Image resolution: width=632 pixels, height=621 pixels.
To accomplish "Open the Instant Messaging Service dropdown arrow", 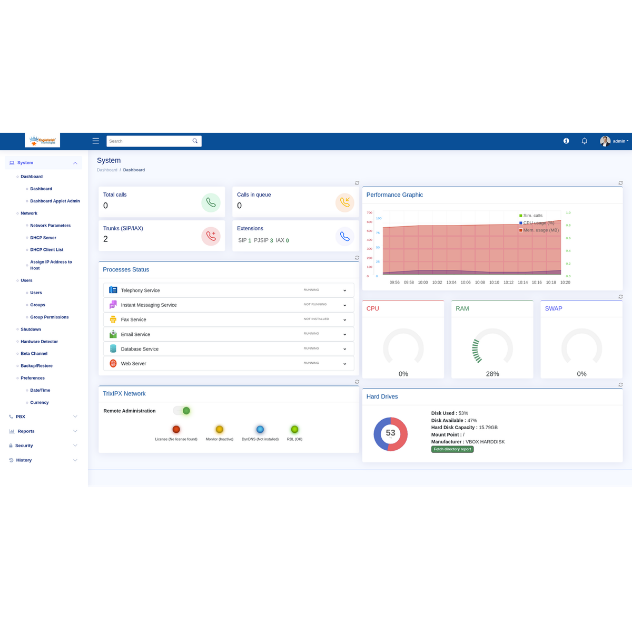I will coord(345,305).
